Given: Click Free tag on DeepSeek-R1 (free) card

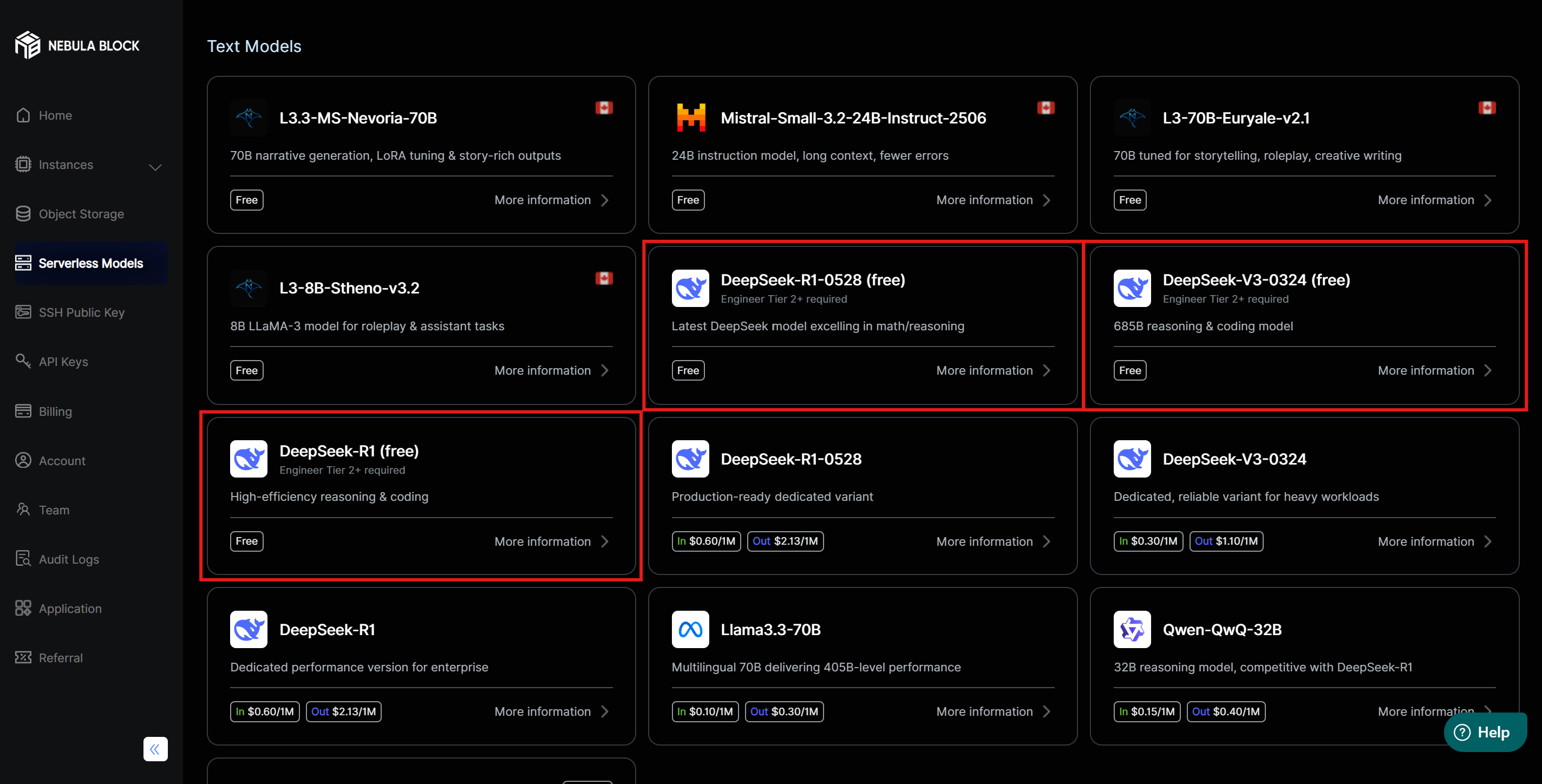Looking at the screenshot, I should click(247, 541).
